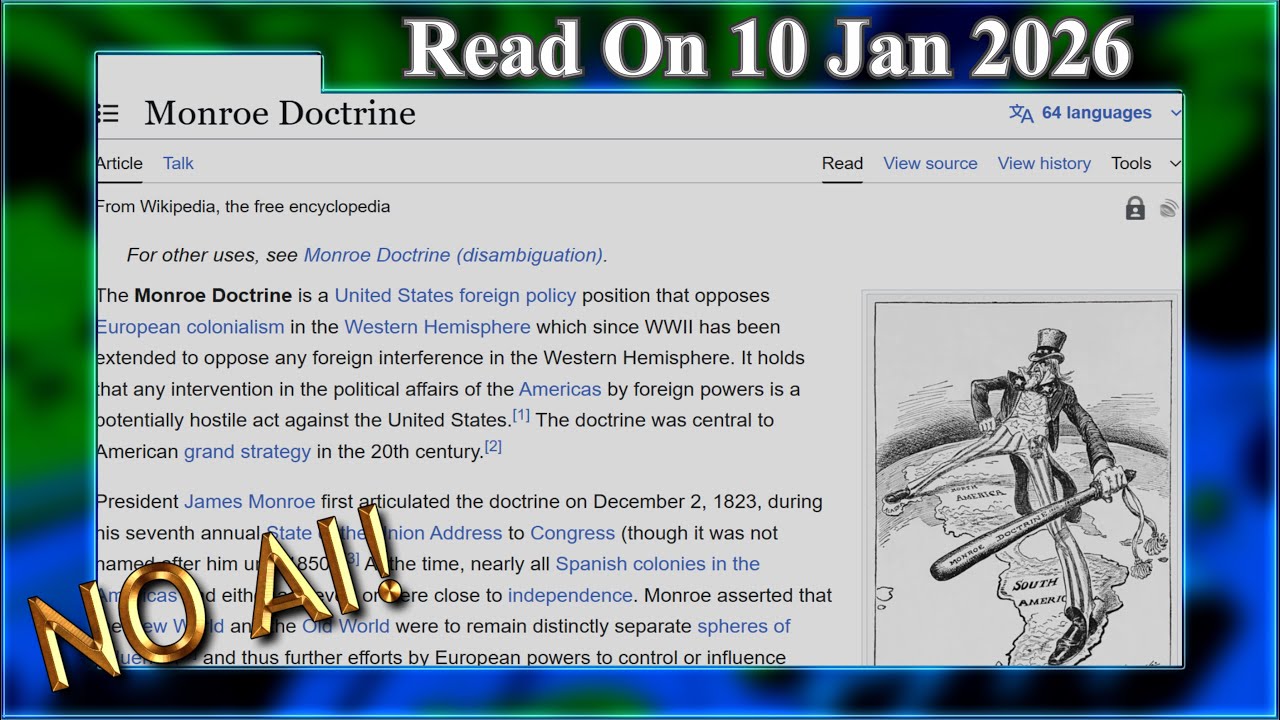The width and height of the screenshot is (1280, 720).
Task: Follow the independence link
Action: coord(570,595)
